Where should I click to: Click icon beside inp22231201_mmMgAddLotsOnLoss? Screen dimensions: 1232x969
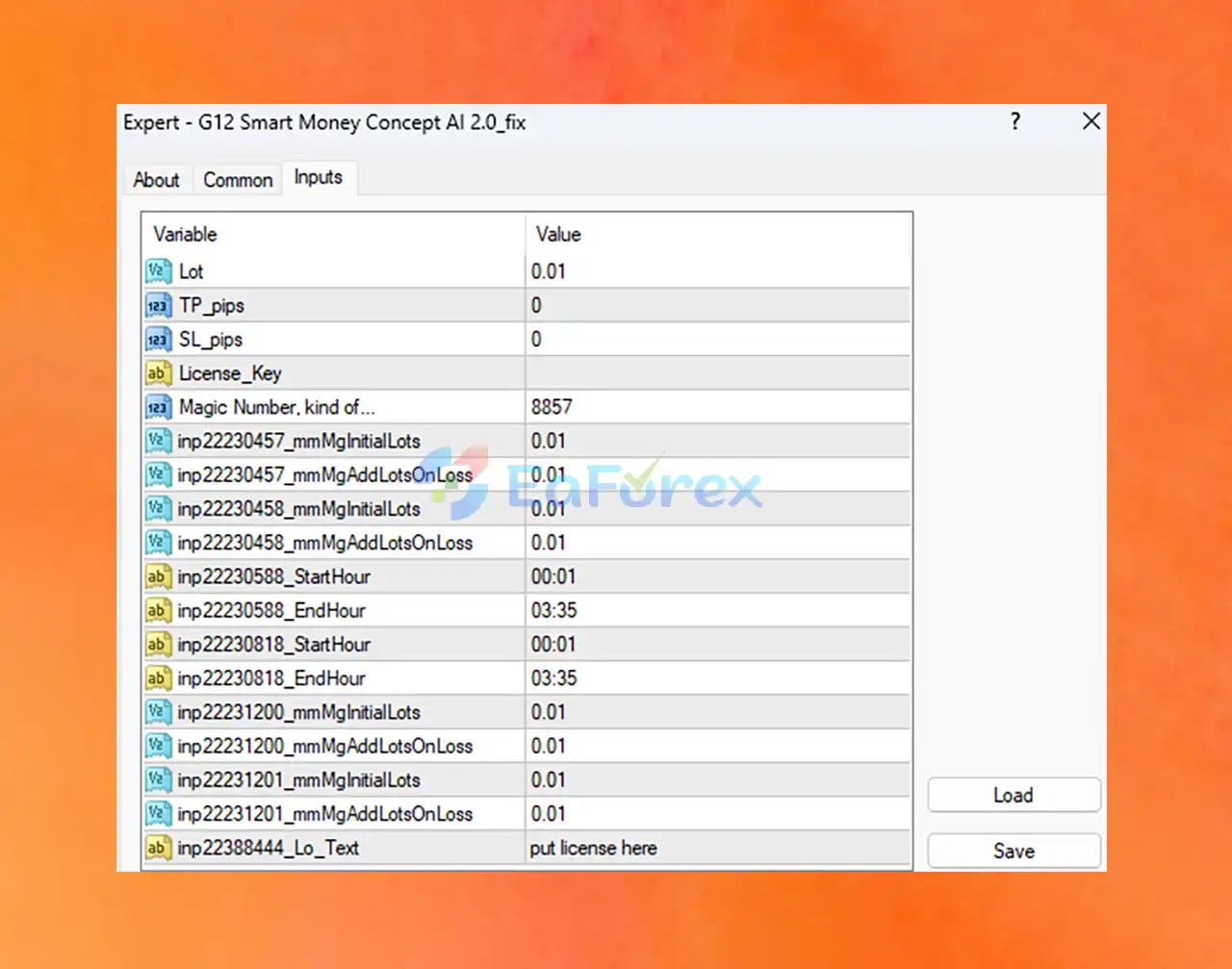[x=158, y=814]
